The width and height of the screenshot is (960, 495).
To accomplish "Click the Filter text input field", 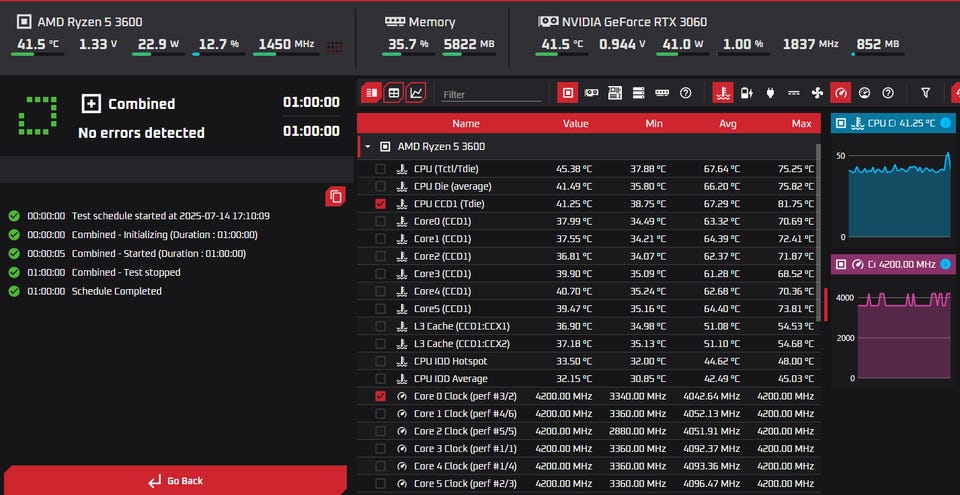I will pyautogui.click(x=492, y=94).
